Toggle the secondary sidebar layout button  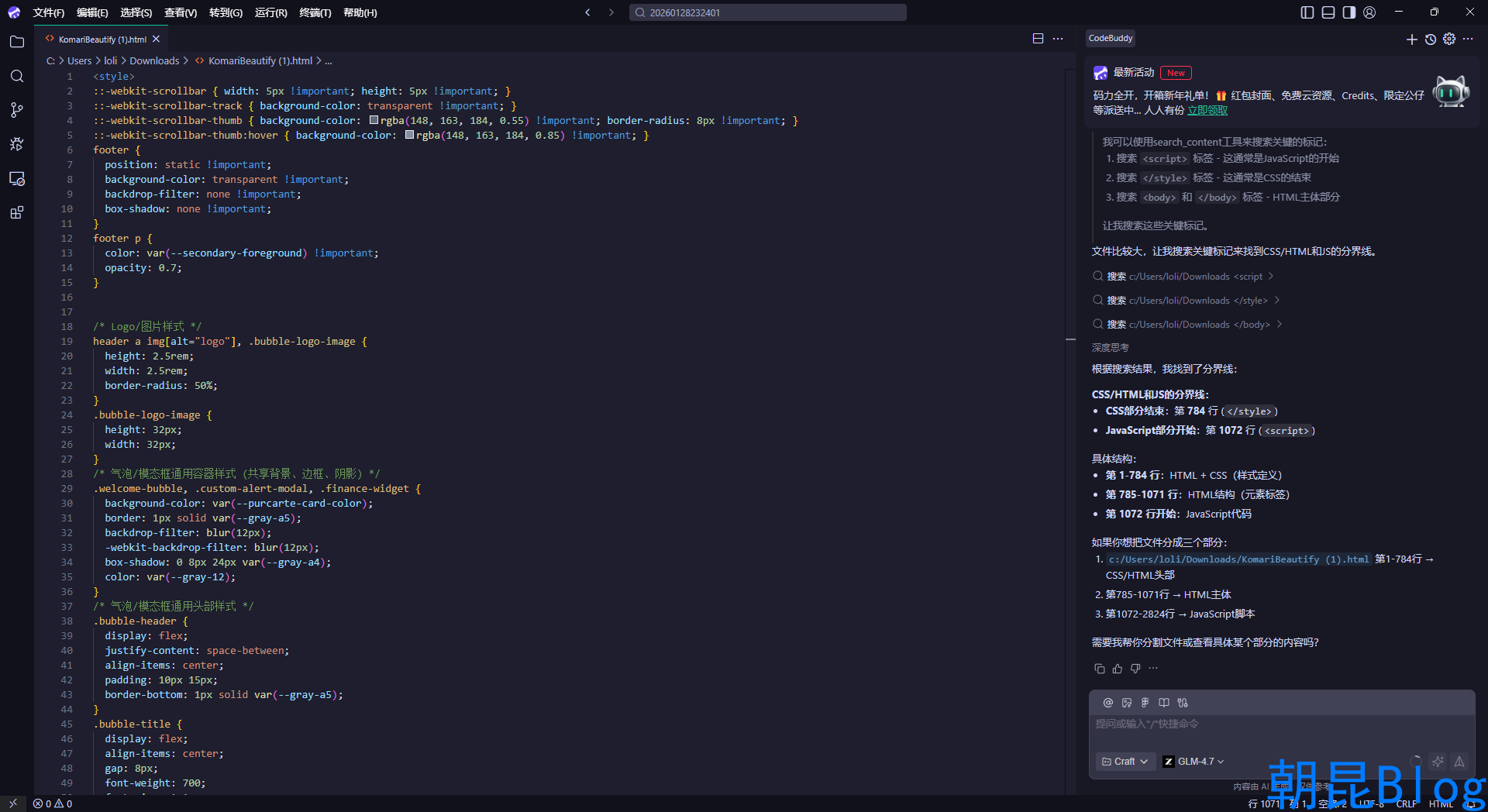(x=1349, y=12)
